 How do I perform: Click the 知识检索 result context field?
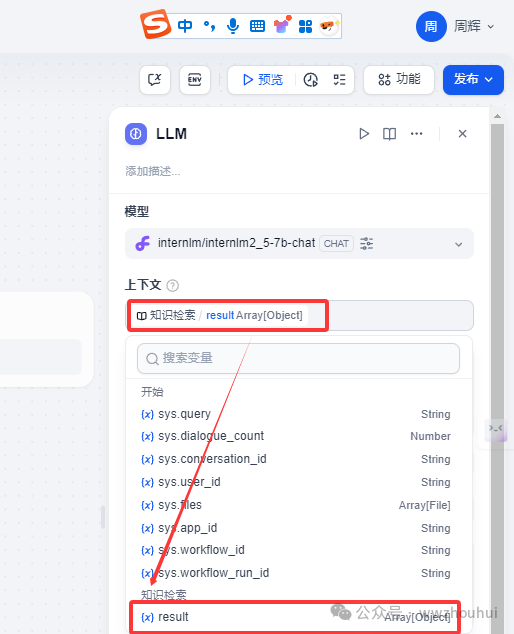pos(299,315)
